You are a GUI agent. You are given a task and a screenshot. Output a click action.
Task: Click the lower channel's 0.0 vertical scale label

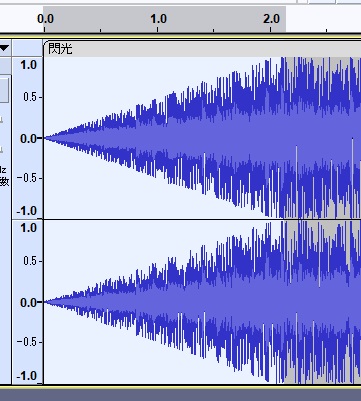click(28, 302)
